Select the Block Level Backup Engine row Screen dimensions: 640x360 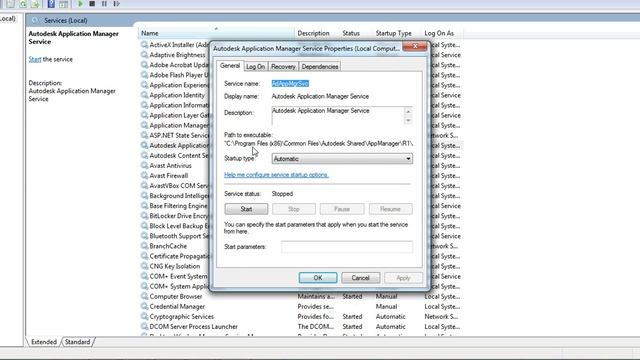(175, 226)
